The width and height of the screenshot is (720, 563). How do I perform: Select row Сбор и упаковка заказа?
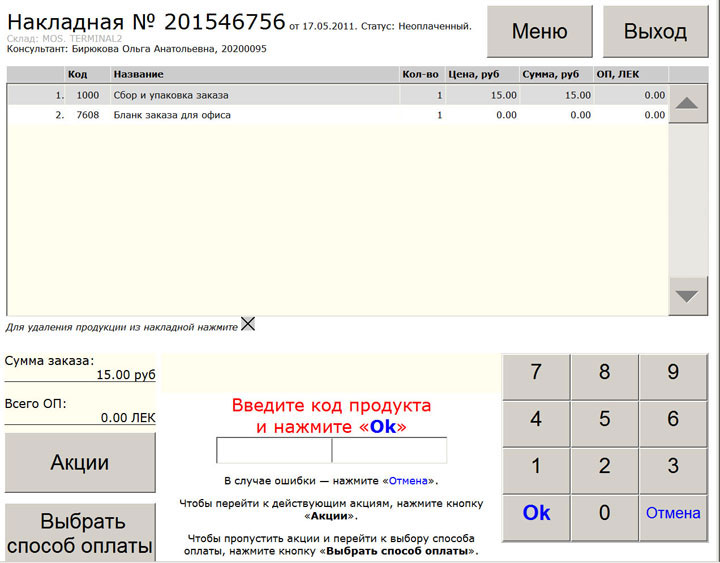pyautogui.click(x=338, y=95)
